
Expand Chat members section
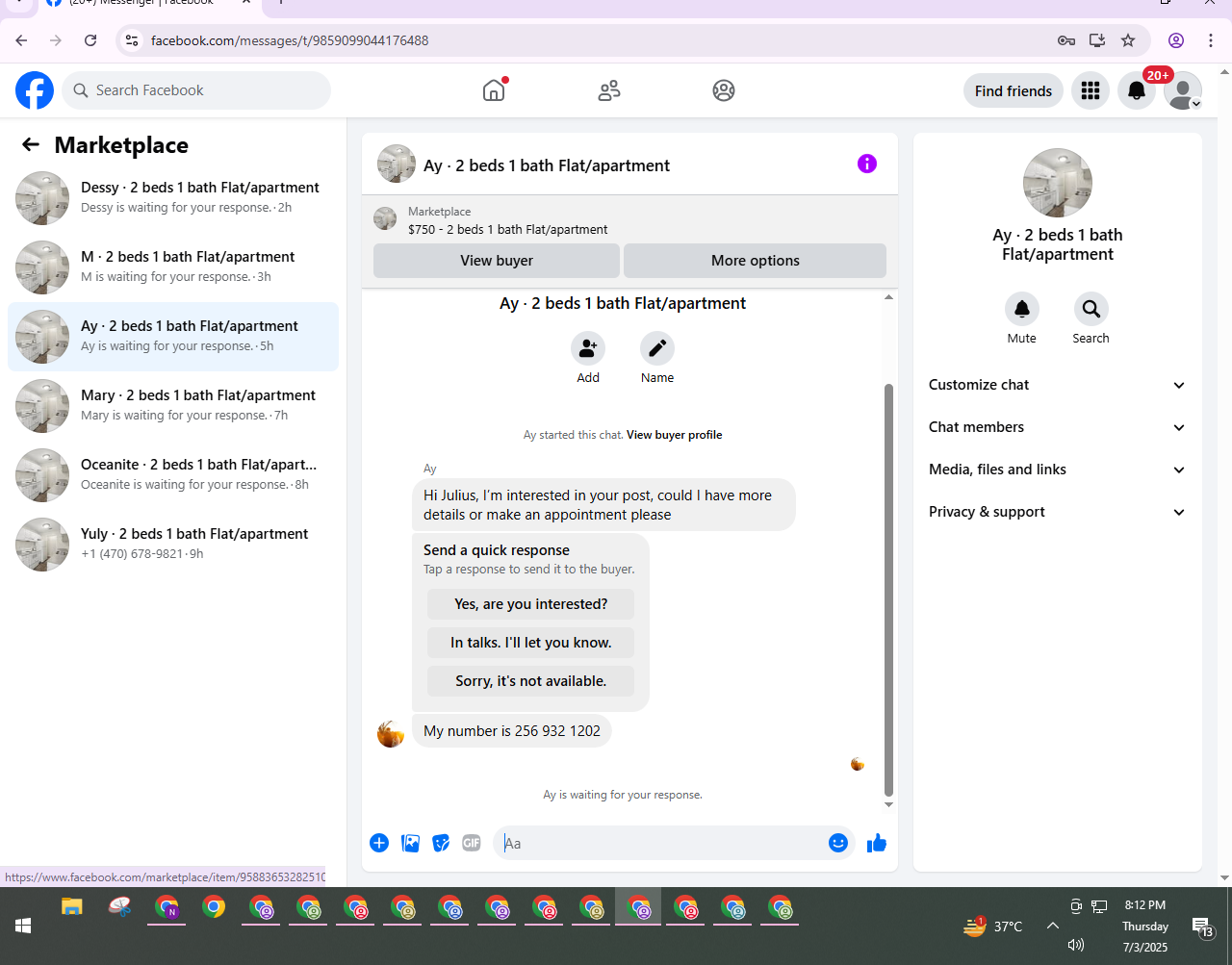tap(1058, 427)
